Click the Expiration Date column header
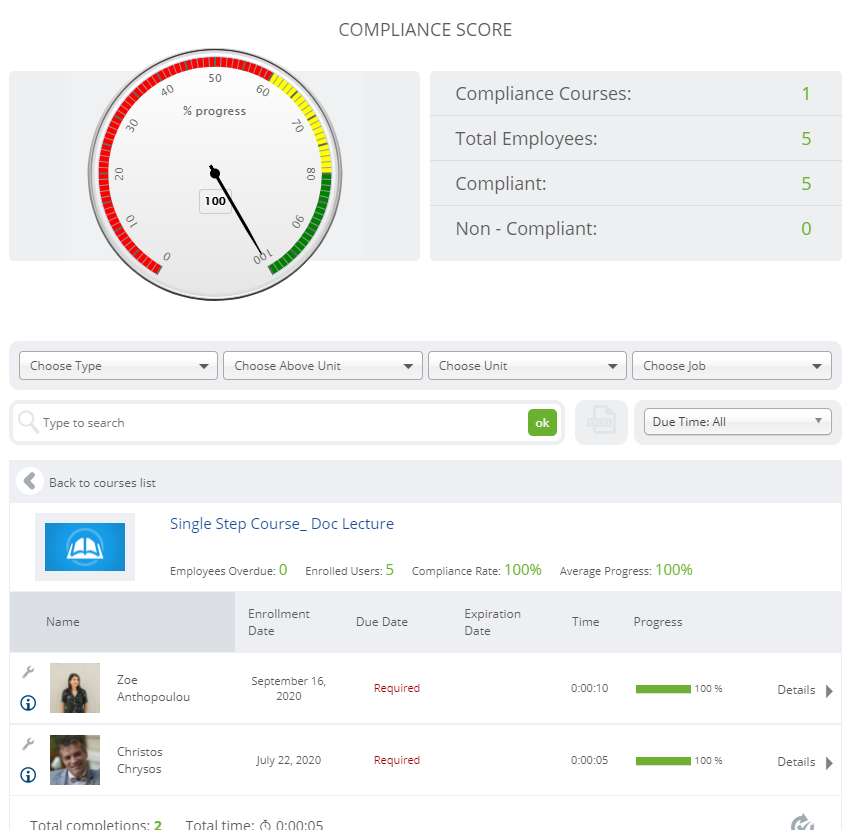This screenshot has height=830, width=853. tap(492, 622)
